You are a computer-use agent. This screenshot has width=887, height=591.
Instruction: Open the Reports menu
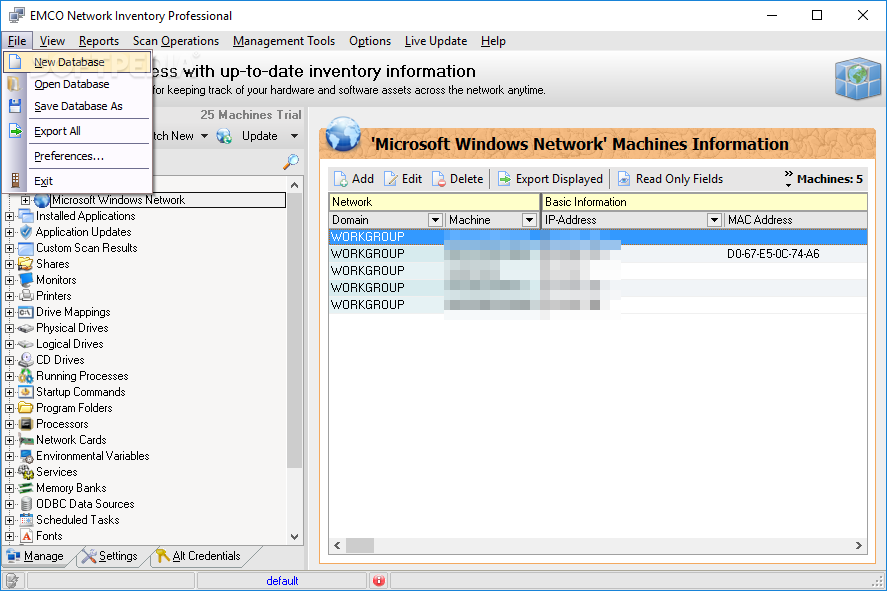[x=99, y=41]
